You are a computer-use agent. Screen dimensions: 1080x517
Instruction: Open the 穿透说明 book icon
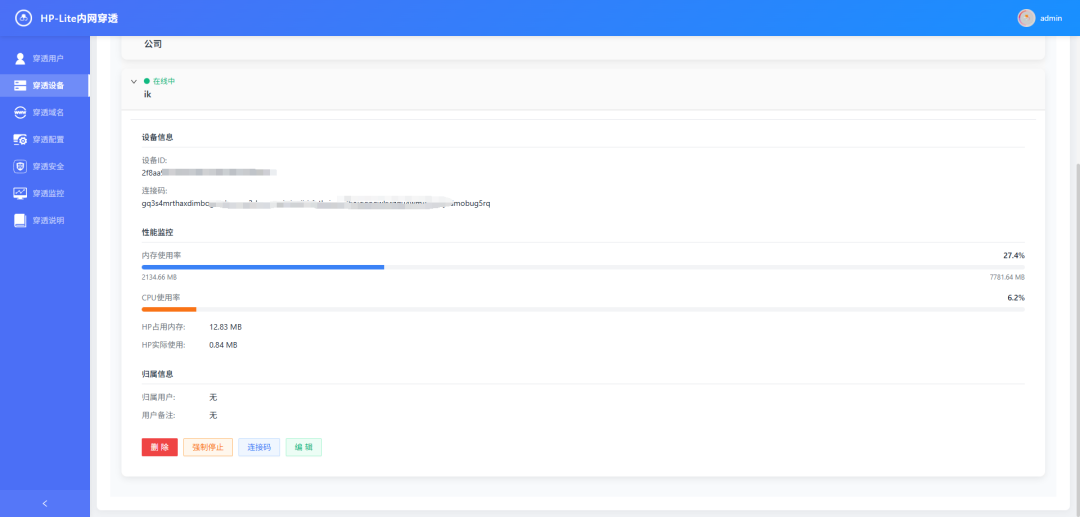click(x=20, y=220)
